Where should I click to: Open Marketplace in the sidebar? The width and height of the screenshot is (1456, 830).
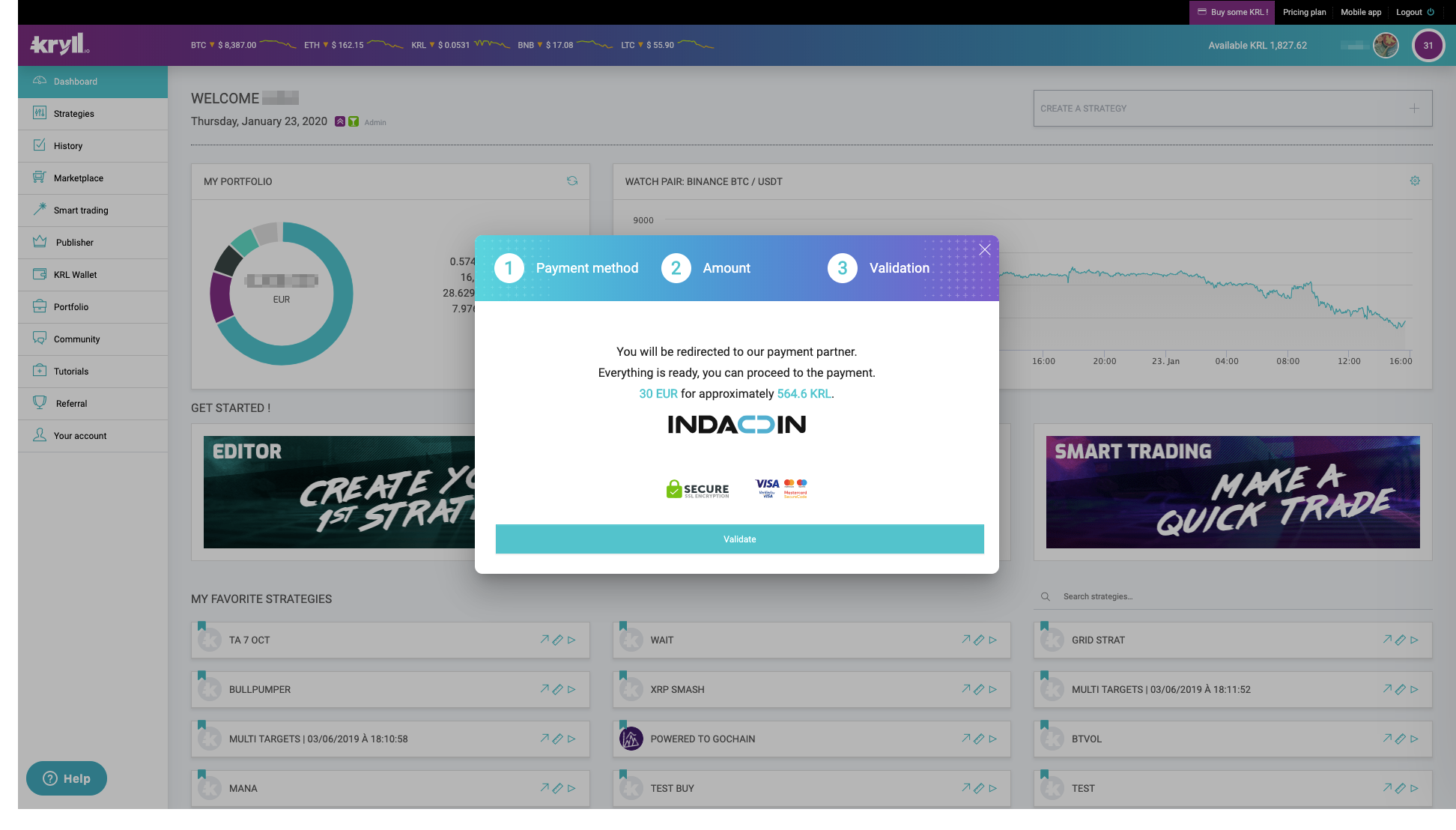tap(93, 178)
